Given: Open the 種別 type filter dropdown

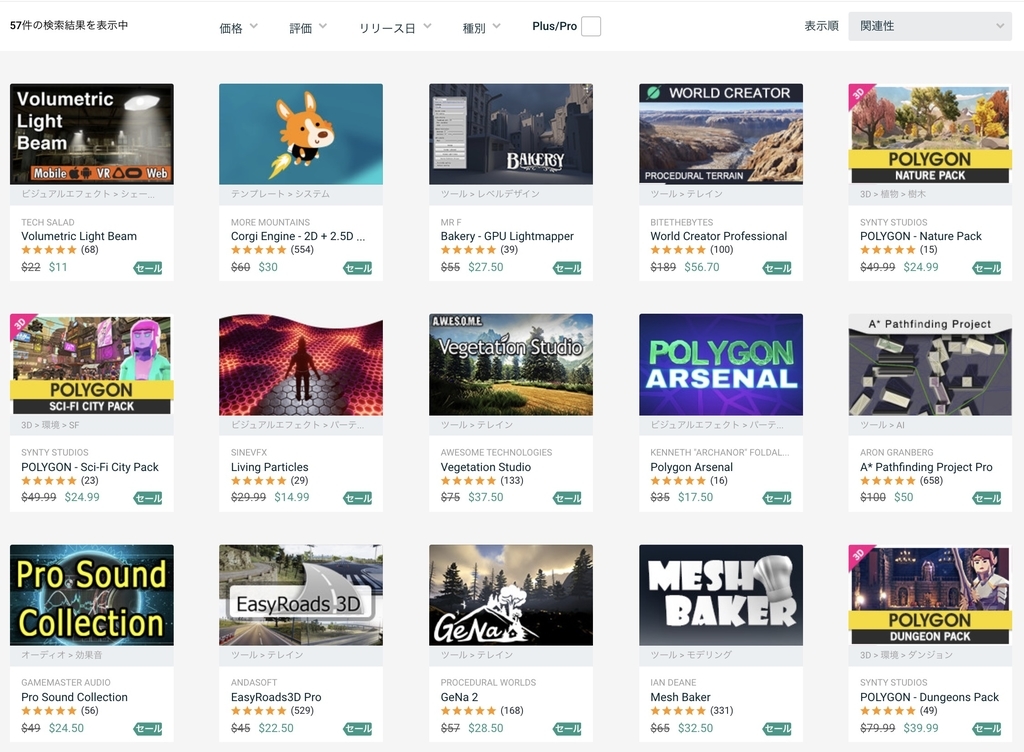Looking at the screenshot, I should tap(481, 27).
